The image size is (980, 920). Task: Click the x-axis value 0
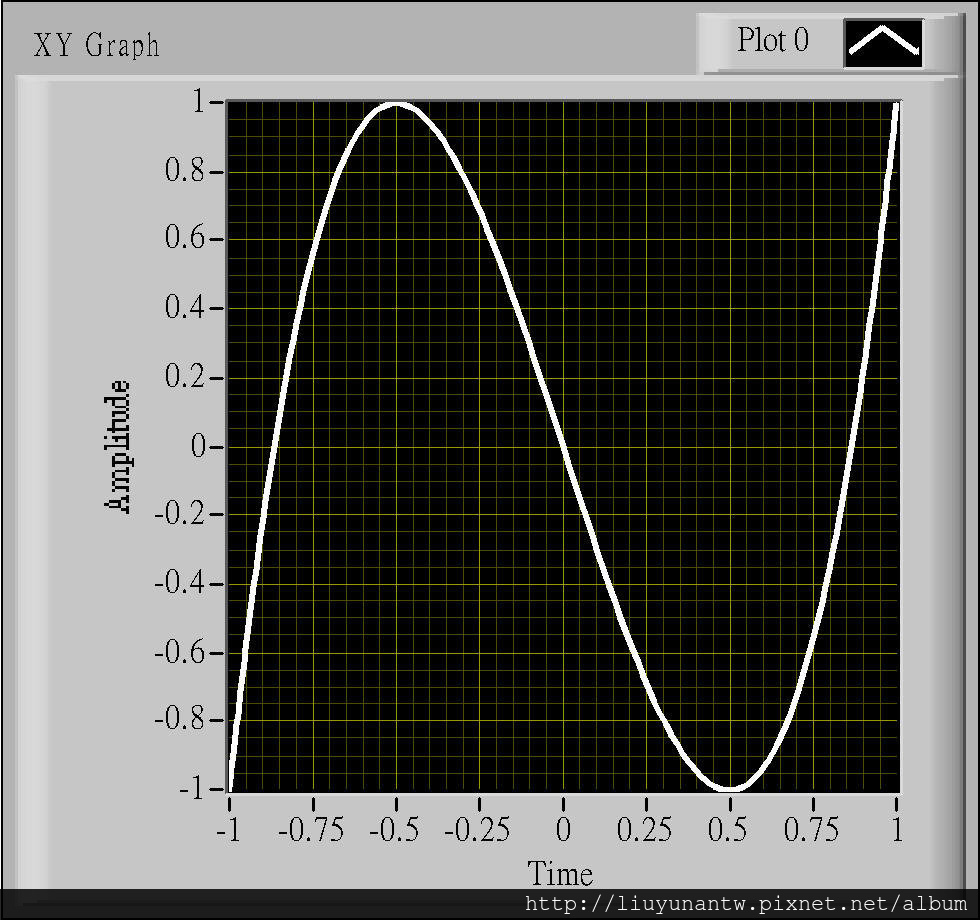pyautogui.click(x=563, y=830)
